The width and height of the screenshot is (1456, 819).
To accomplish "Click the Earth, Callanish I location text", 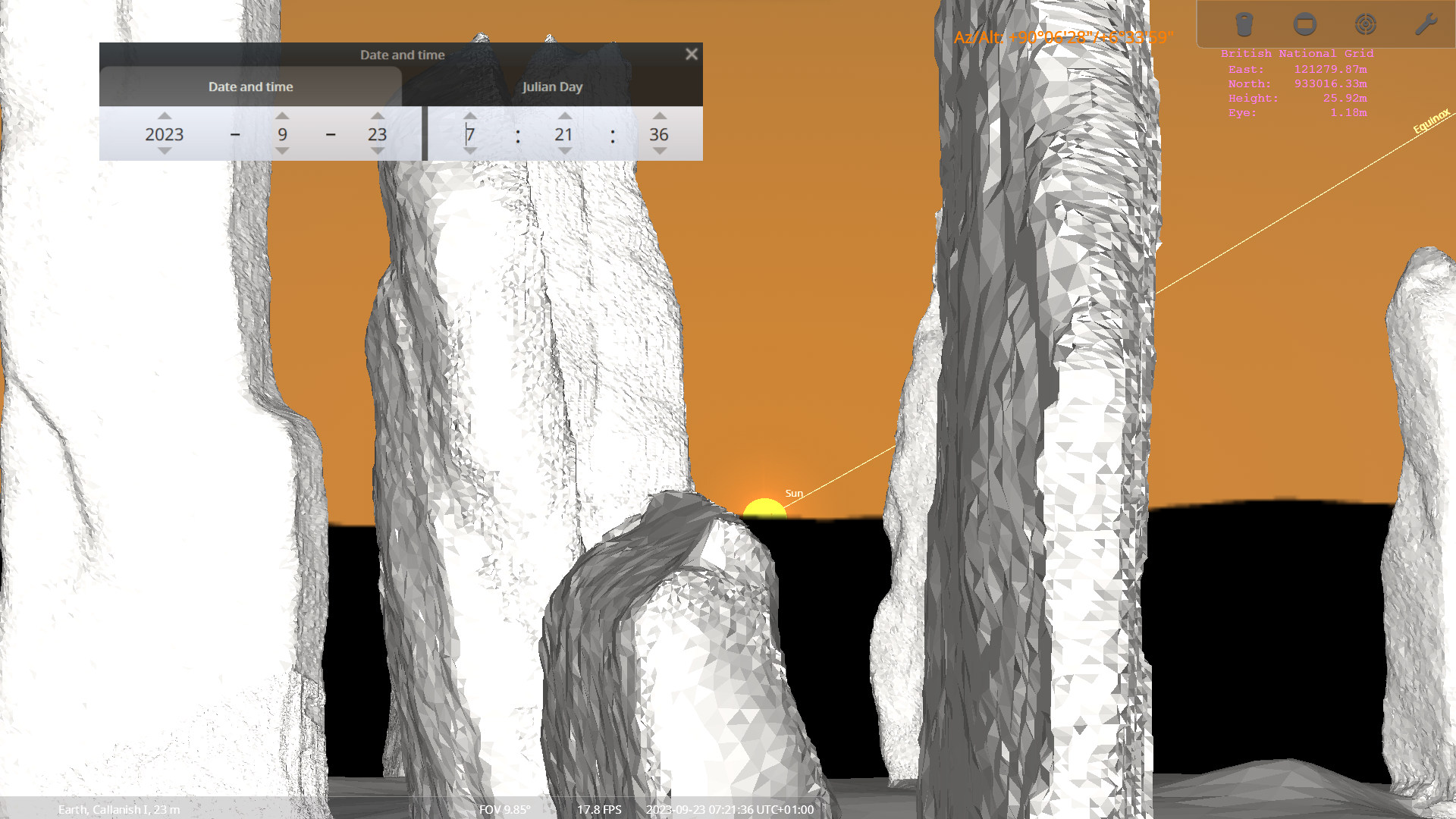I will coord(119,809).
